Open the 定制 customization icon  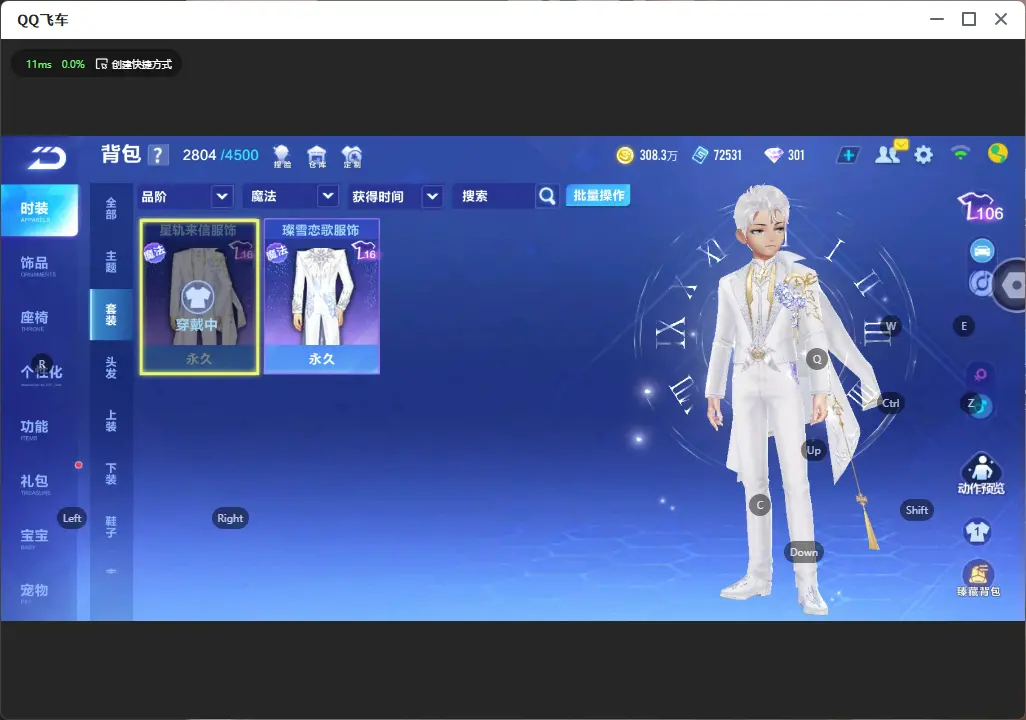352,156
